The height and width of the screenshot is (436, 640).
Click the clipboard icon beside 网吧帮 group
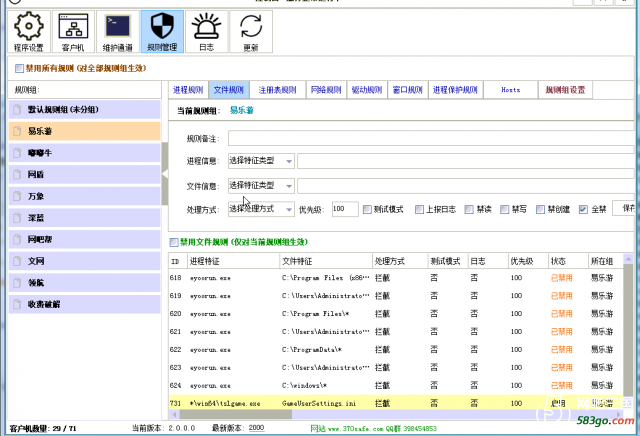[17, 239]
